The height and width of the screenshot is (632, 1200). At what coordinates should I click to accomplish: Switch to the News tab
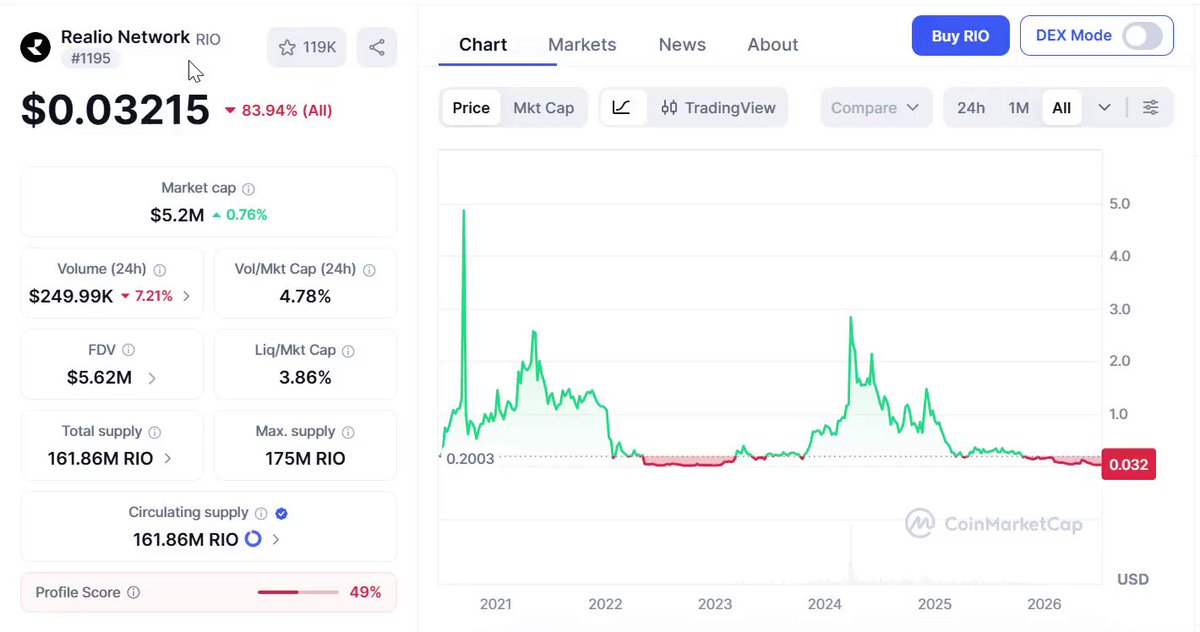point(682,45)
